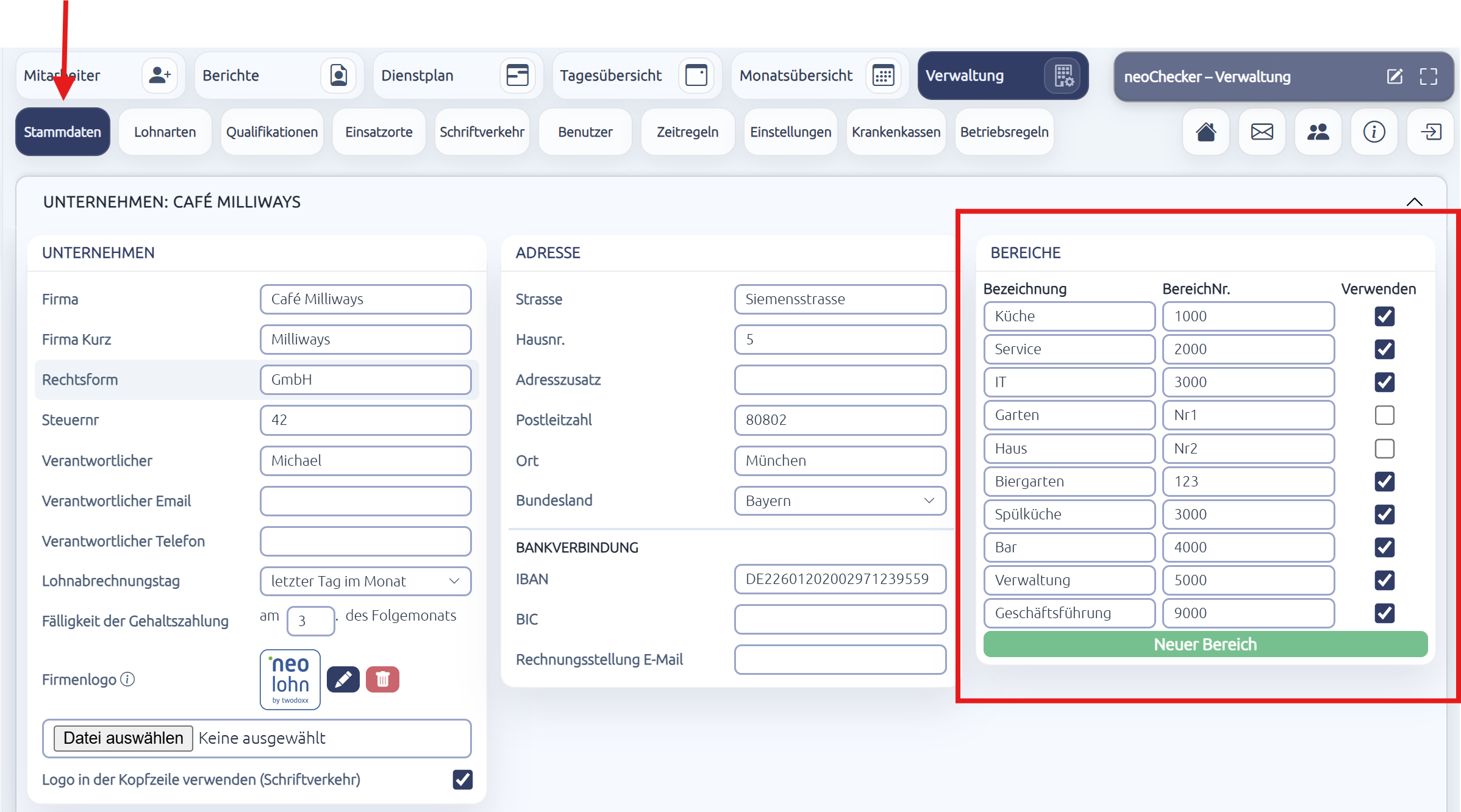Image resolution: width=1461 pixels, height=812 pixels.
Task: Click the Tagesübersicht window icon
Action: pyautogui.click(x=696, y=76)
